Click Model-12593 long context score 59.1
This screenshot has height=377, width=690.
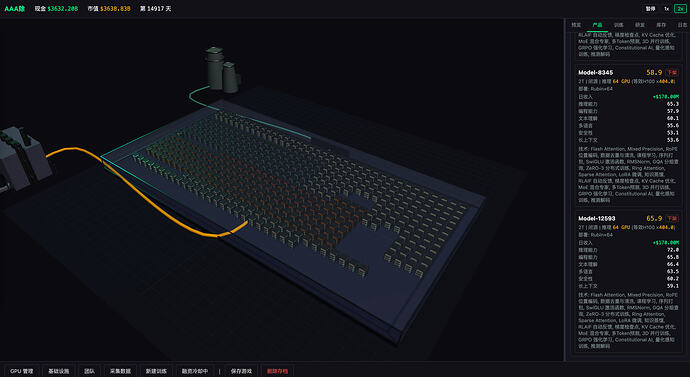click(673, 286)
